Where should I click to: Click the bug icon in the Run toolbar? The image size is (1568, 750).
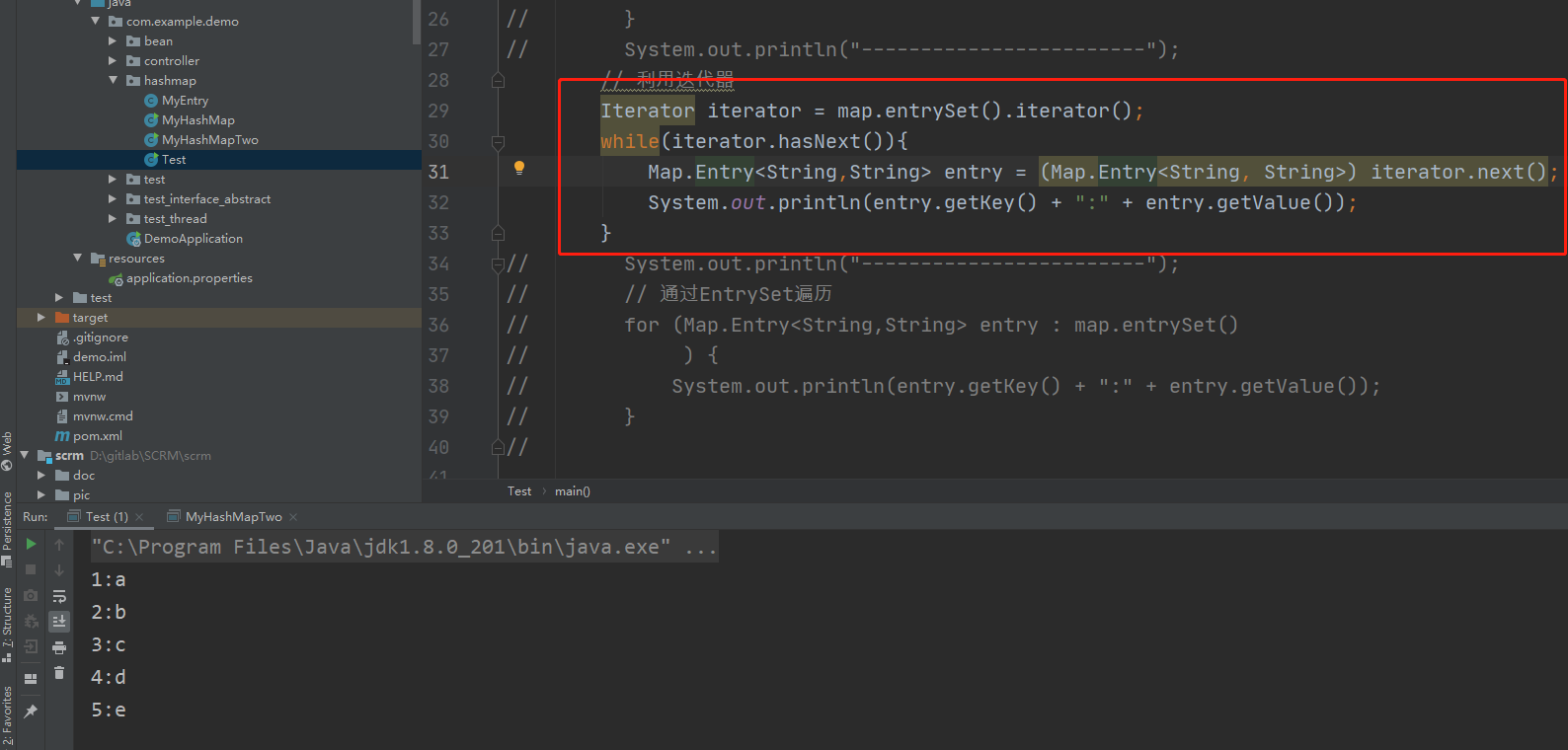tap(31, 621)
